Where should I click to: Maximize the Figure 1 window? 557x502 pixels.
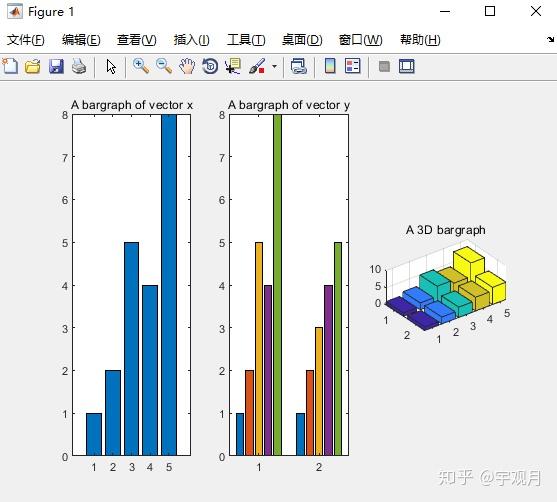[490, 11]
